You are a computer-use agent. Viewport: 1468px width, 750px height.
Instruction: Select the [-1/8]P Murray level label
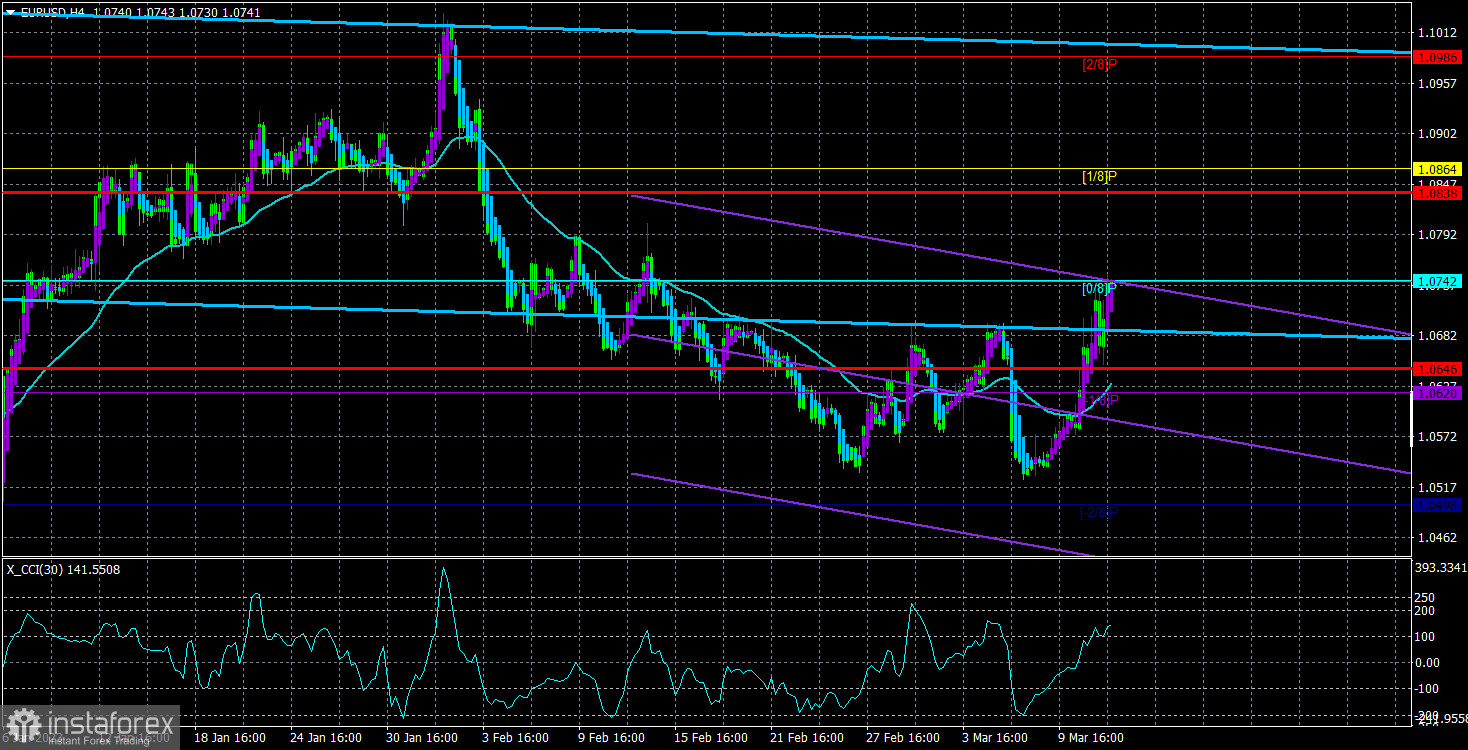tap(1099, 400)
